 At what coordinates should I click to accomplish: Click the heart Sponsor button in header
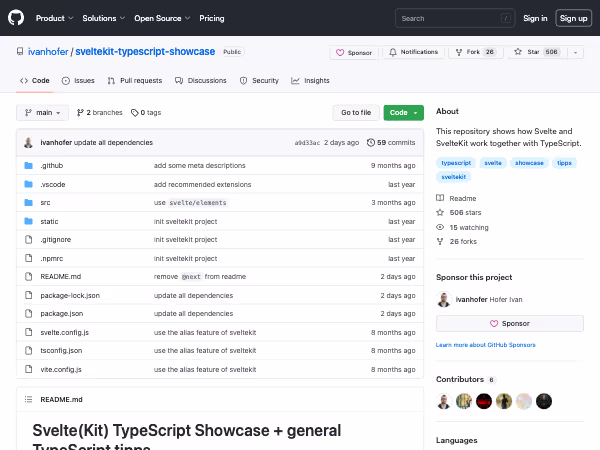click(354, 52)
